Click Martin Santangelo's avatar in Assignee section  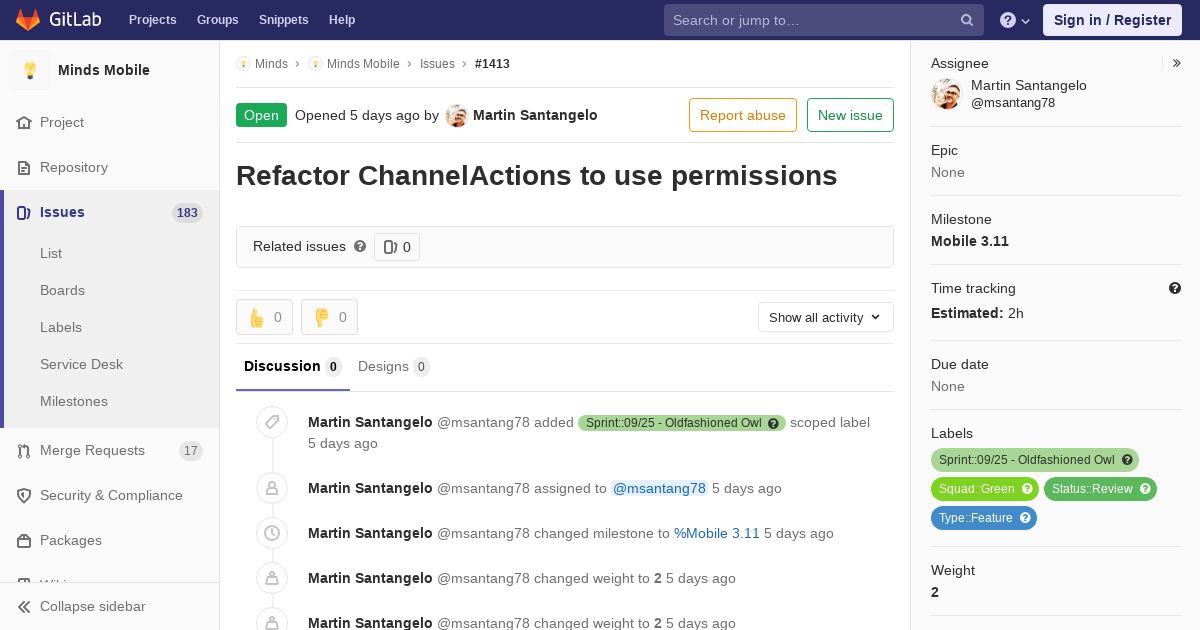pos(946,94)
